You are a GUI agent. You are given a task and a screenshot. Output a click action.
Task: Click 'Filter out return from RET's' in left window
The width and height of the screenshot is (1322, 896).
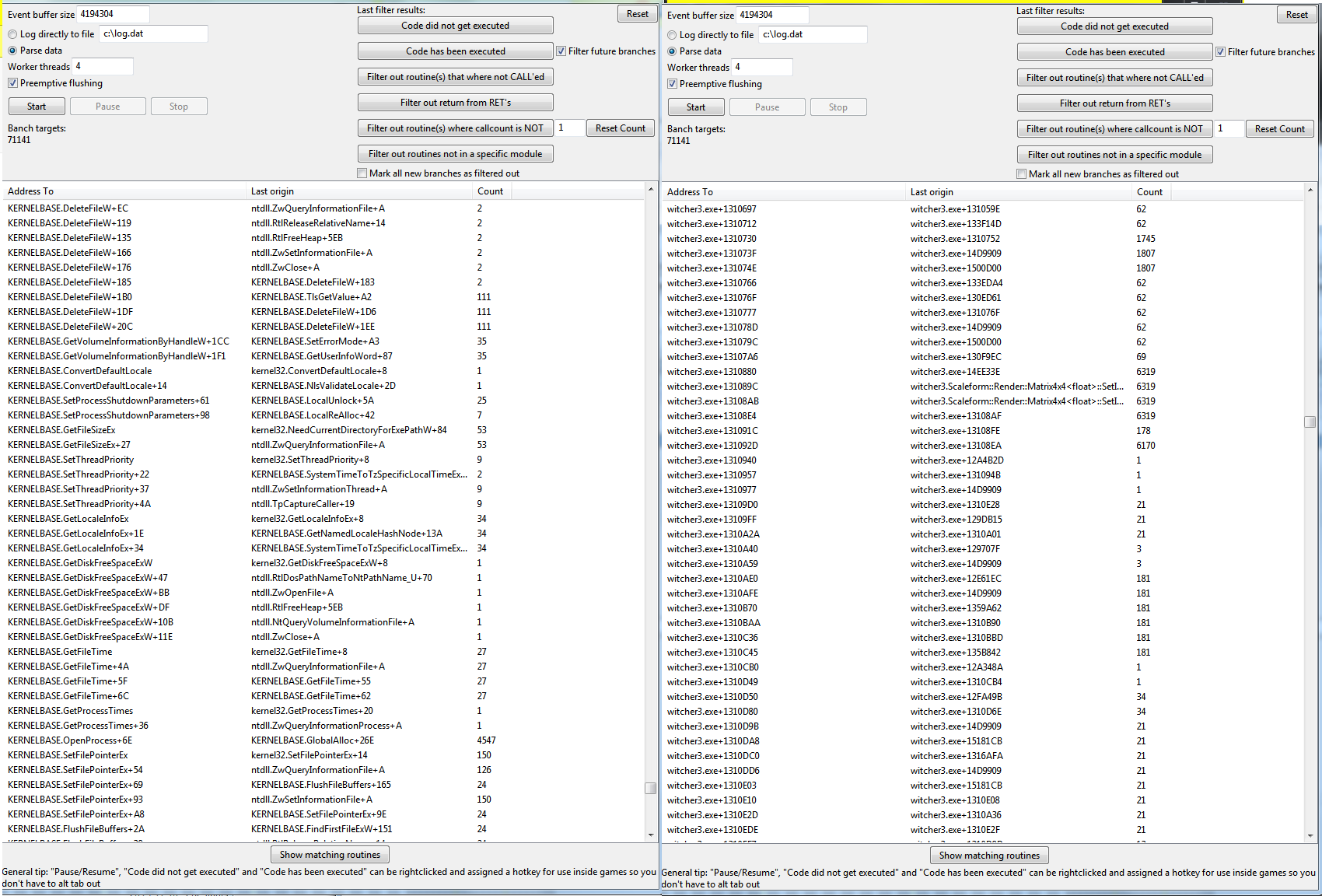(x=455, y=103)
